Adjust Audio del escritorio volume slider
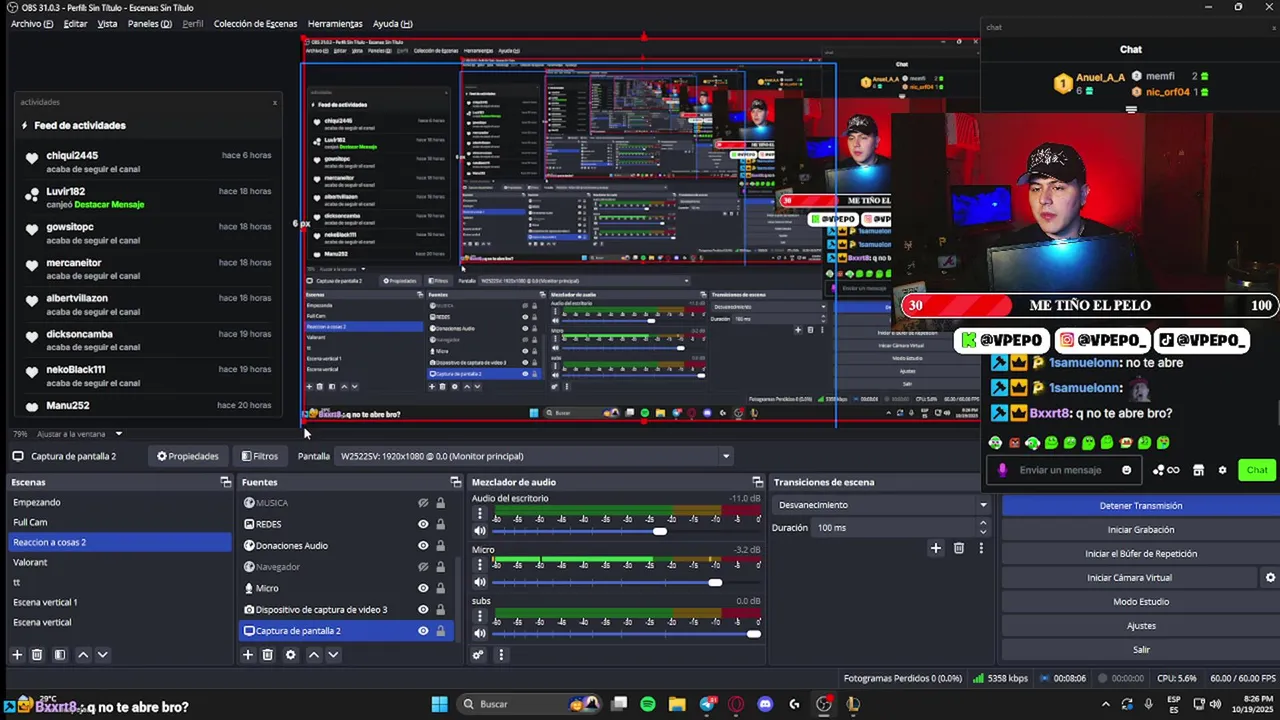1280x720 pixels. point(660,531)
